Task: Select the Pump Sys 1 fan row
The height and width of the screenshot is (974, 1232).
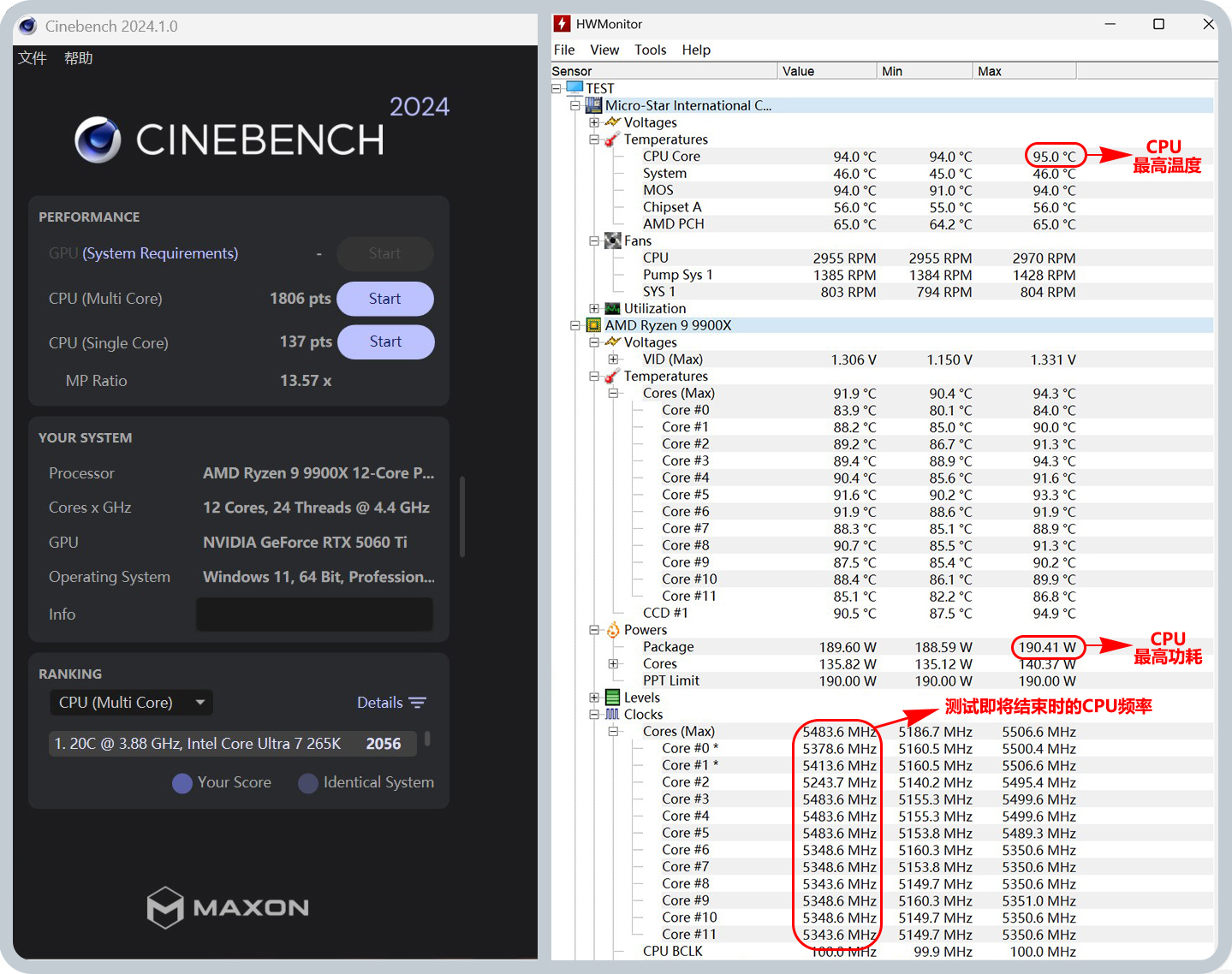Action: coord(883,275)
